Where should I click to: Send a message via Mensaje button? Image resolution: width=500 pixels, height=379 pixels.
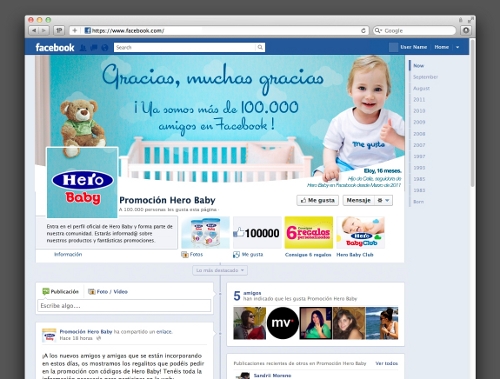tap(358, 200)
